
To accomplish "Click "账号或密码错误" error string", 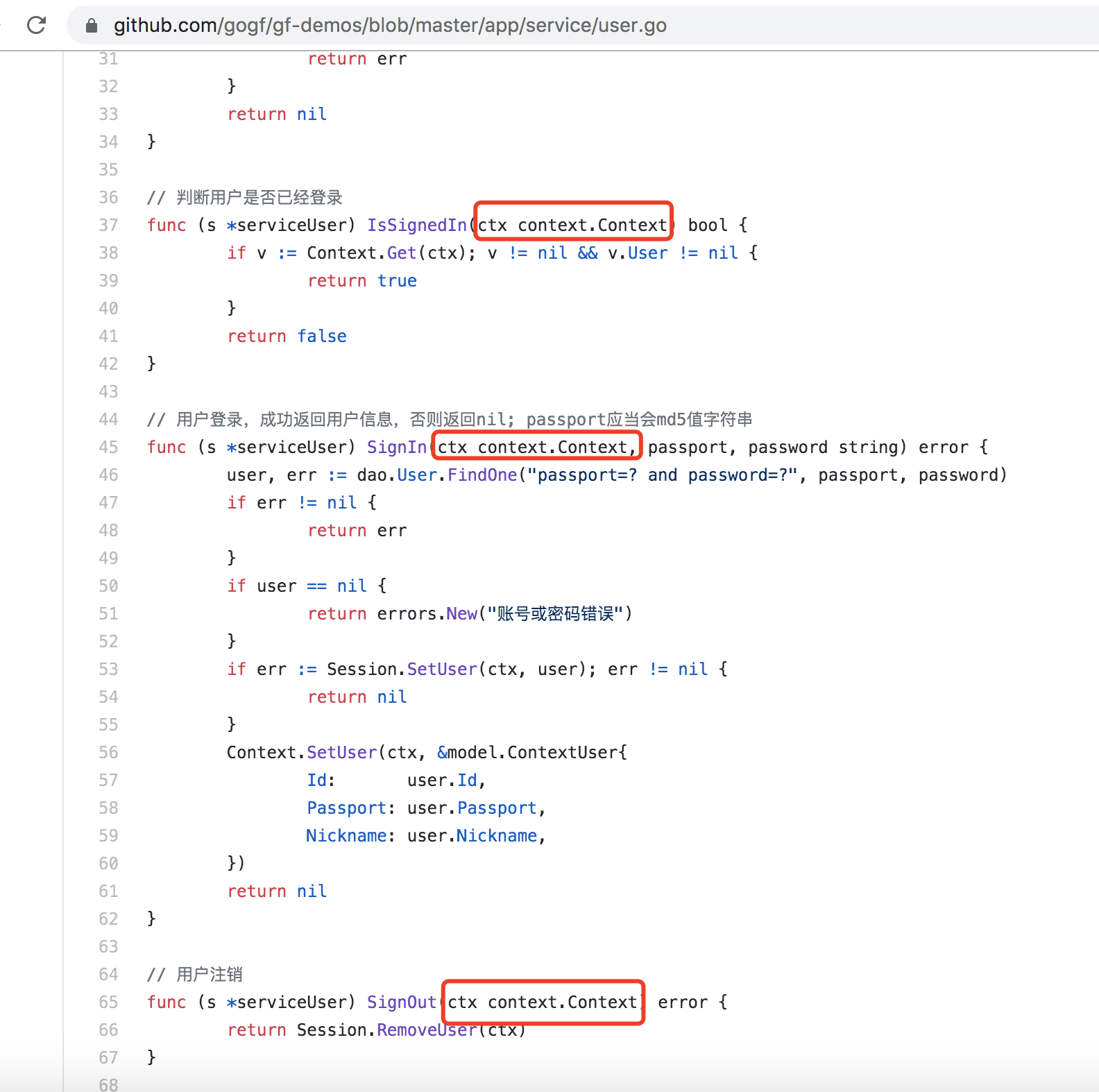I will pos(556,614).
